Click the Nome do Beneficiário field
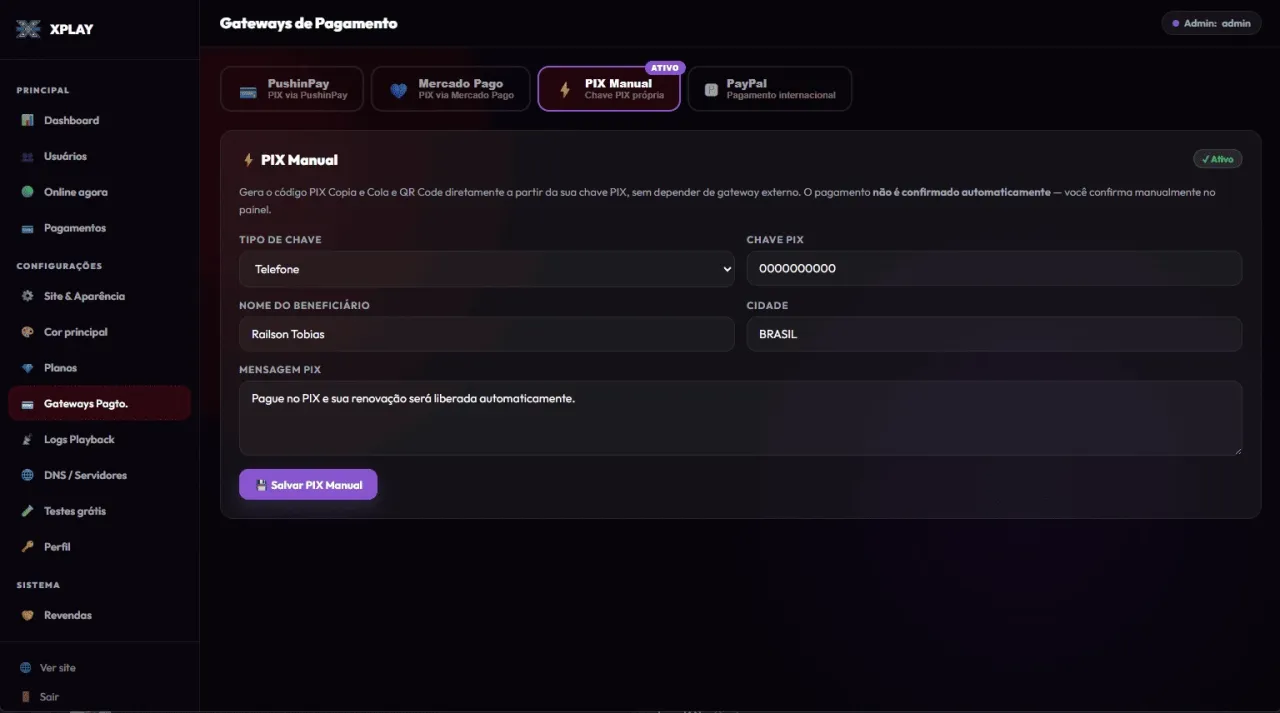The width and height of the screenshot is (1280, 713). pos(487,334)
